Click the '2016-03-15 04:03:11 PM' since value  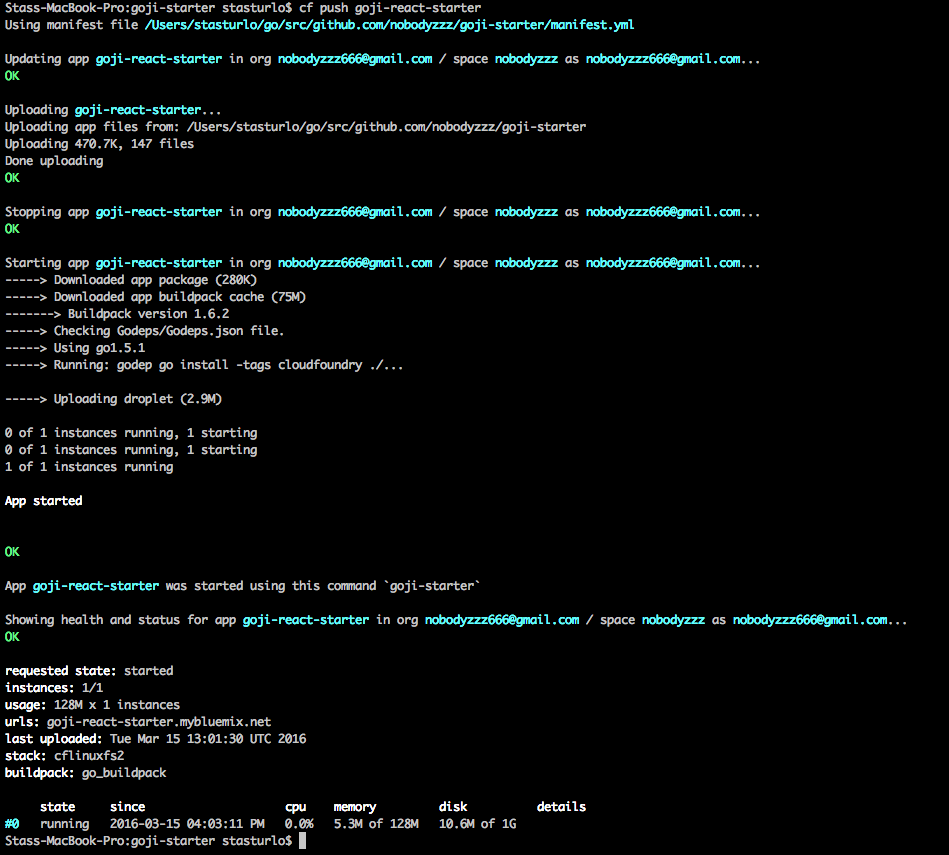click(187, 824)
